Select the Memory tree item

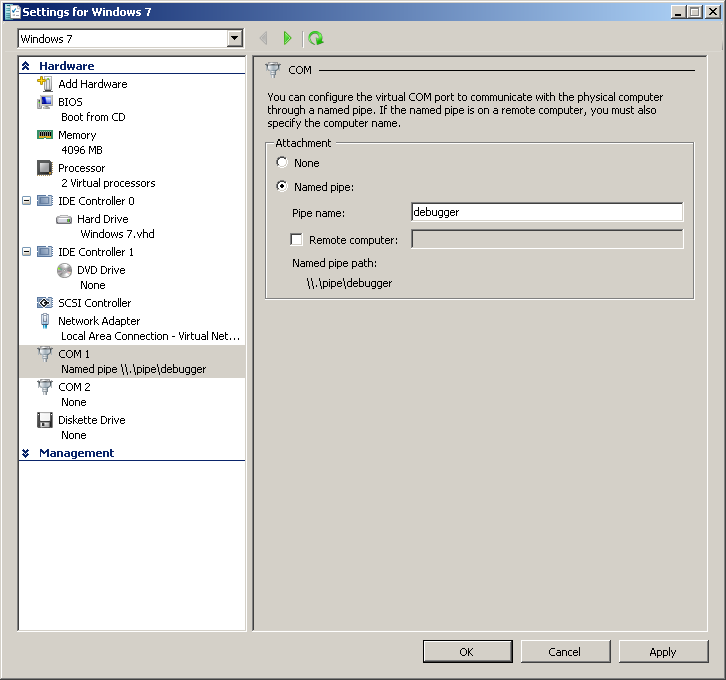pyautogui.click(x=77, y=135)
